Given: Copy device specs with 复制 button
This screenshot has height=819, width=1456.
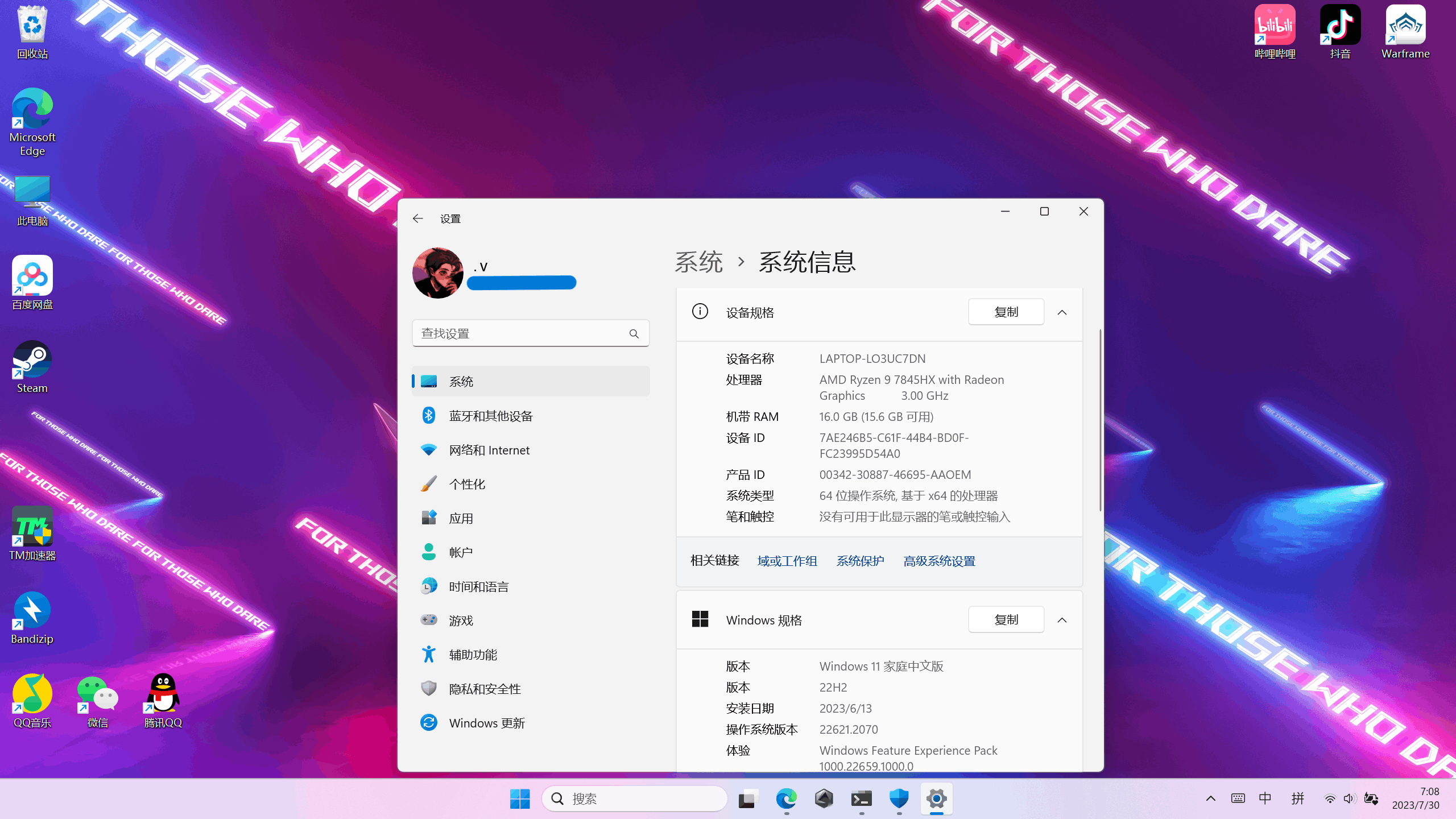Looking at the screenshot, I should (x=1006, y=312).
